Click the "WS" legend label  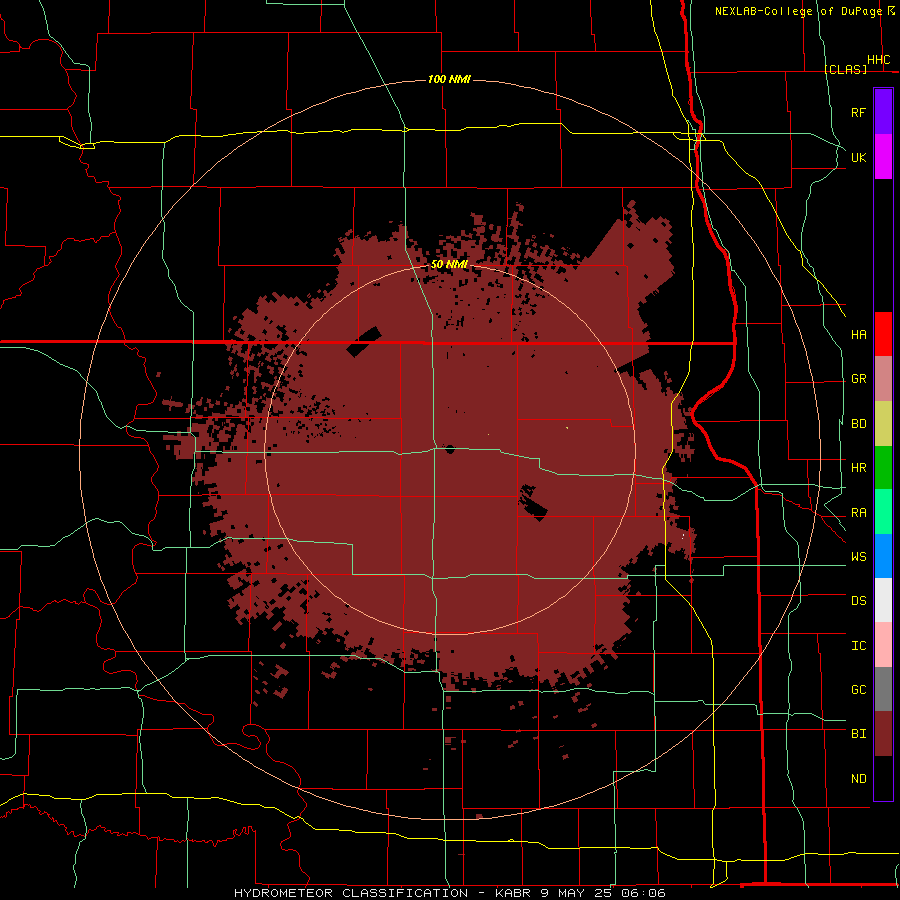click(859, 557)
